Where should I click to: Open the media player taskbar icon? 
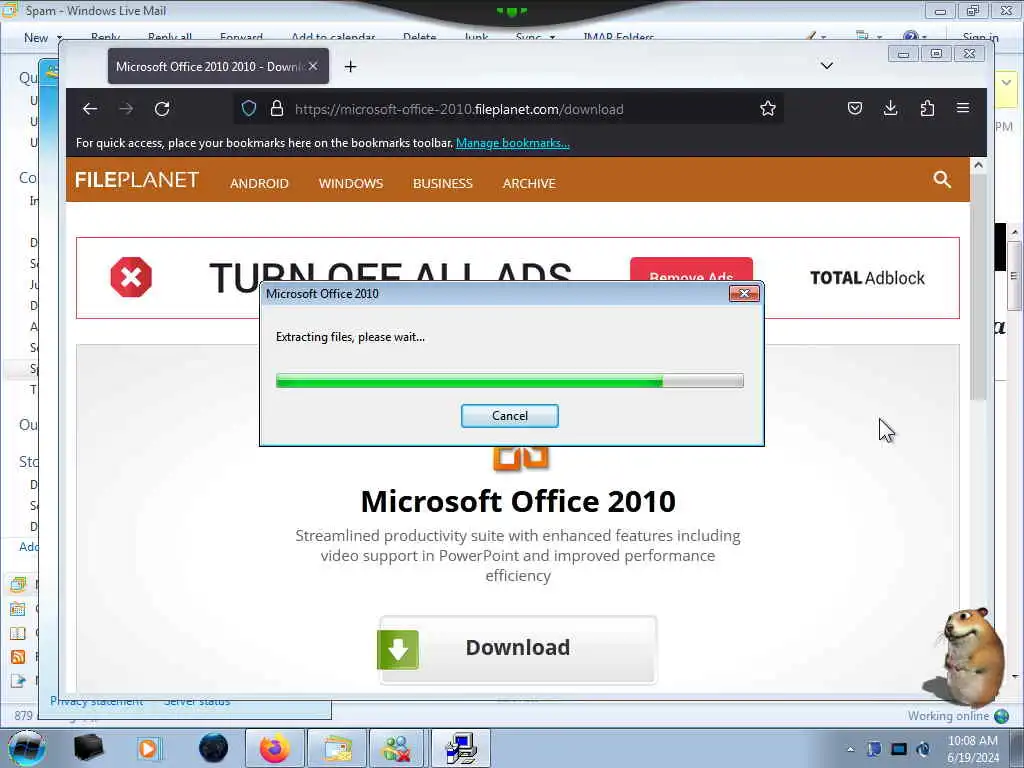(x=148, y=748)
